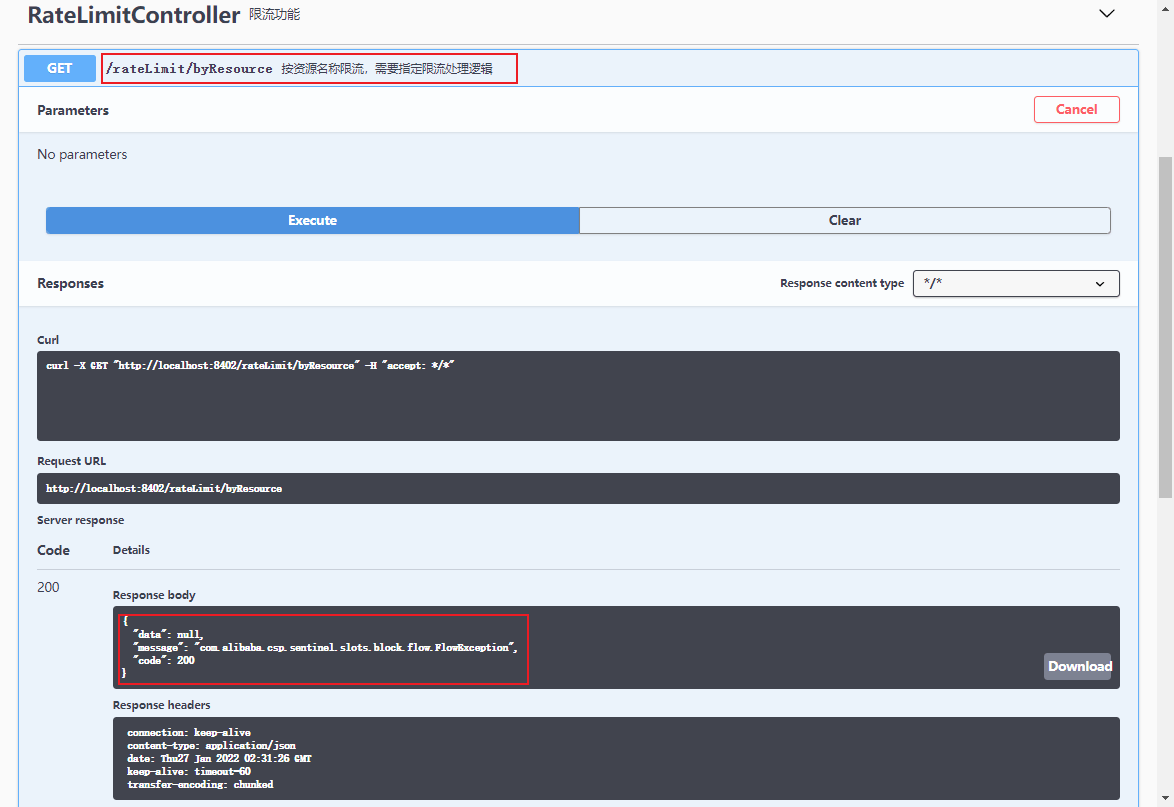Click the GET method badge

pos(60,68)
